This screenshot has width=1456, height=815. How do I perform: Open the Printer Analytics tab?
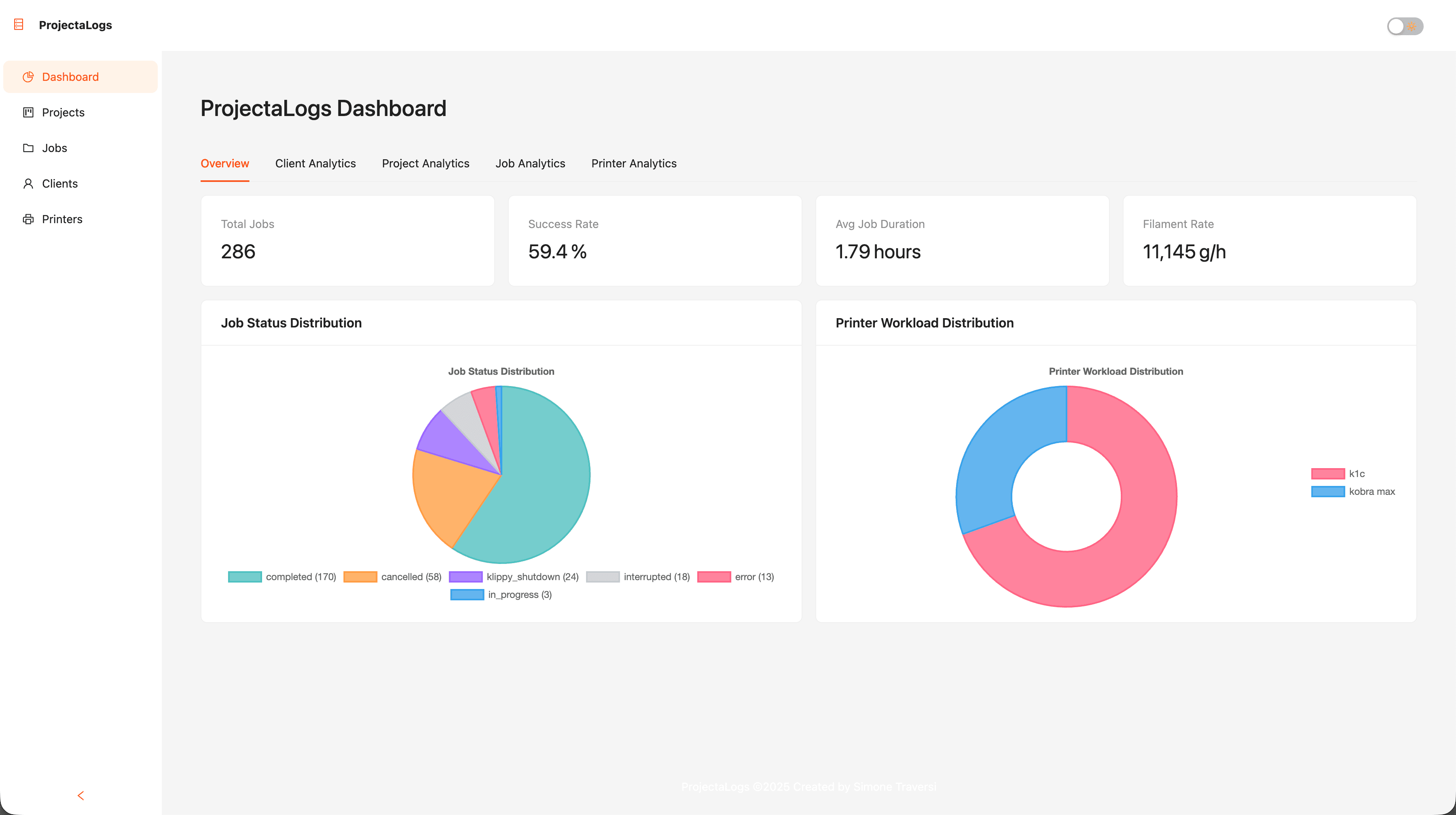(634, 163)
